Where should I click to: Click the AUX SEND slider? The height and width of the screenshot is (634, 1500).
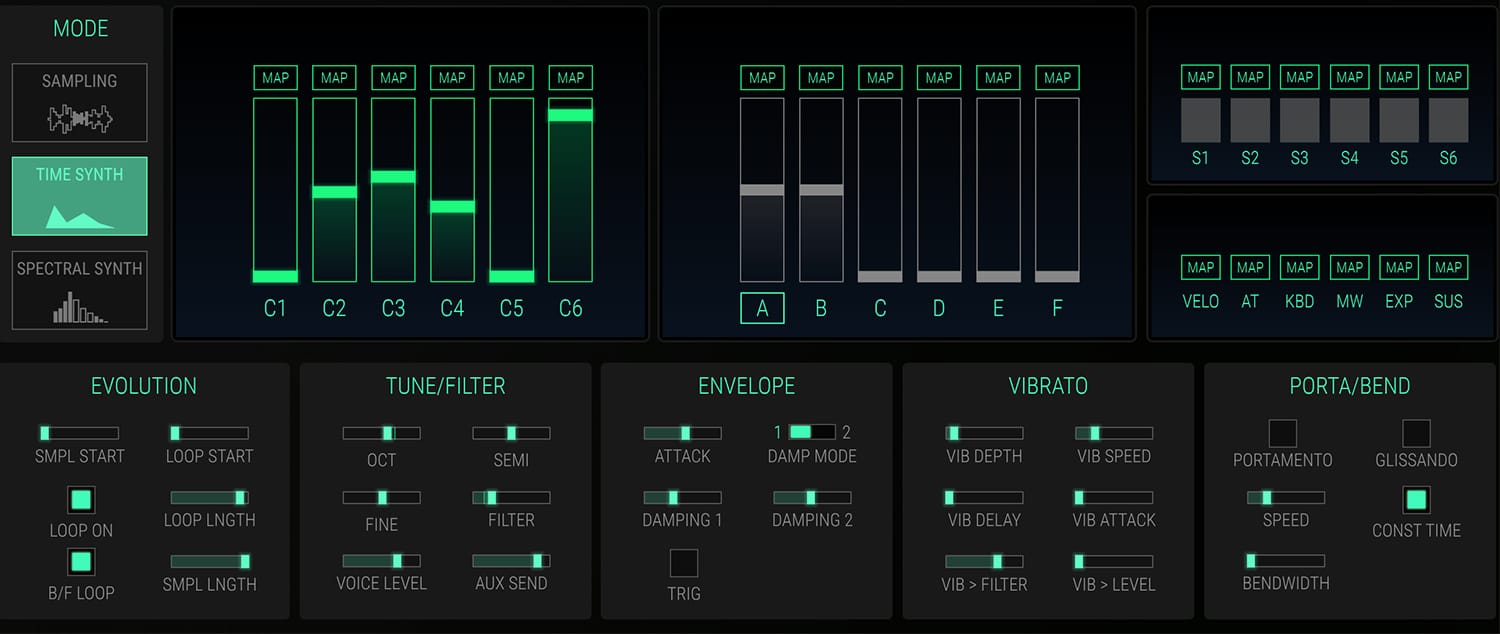tap(511, 561)
